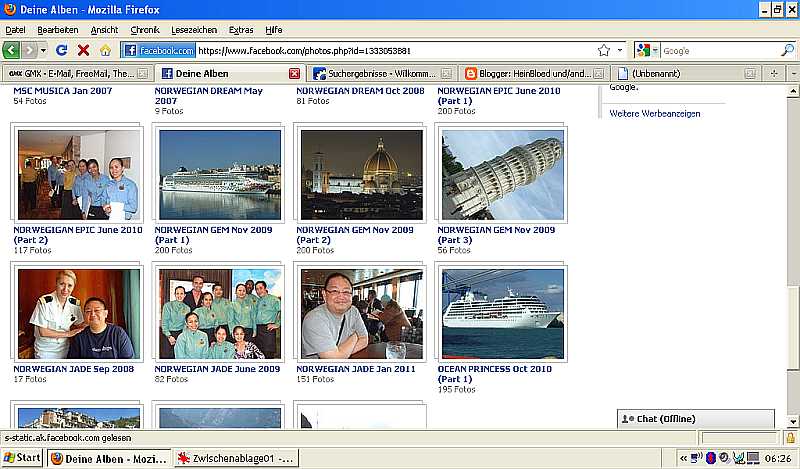Screen dimensions: 800x469
Task: Open the Extras menu
Action: (241, 30)
